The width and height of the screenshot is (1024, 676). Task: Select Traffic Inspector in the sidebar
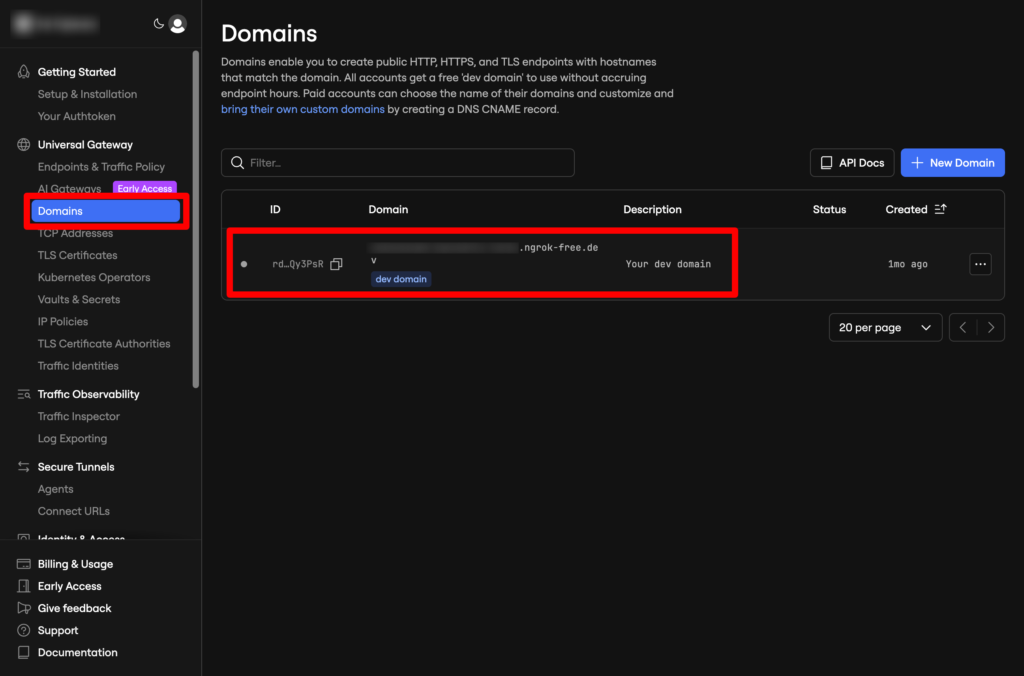tap(78, 416)
